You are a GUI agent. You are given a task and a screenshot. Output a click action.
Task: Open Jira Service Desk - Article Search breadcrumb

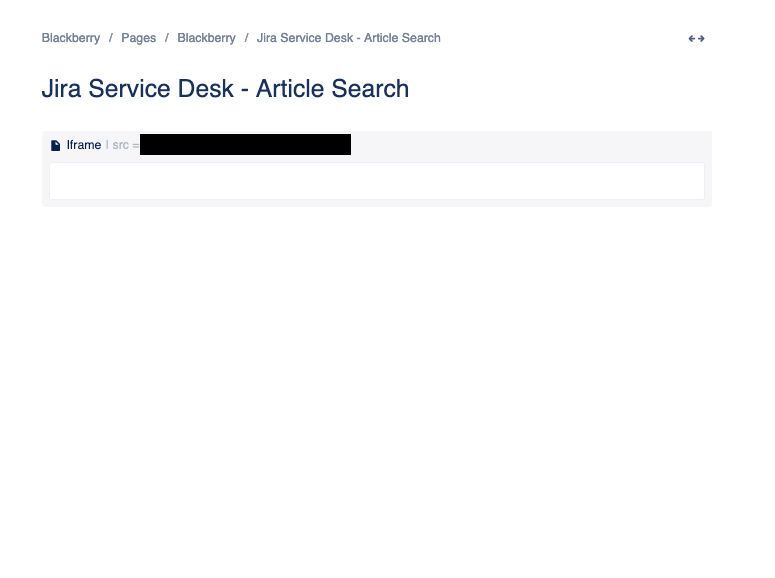coord(348,38)
